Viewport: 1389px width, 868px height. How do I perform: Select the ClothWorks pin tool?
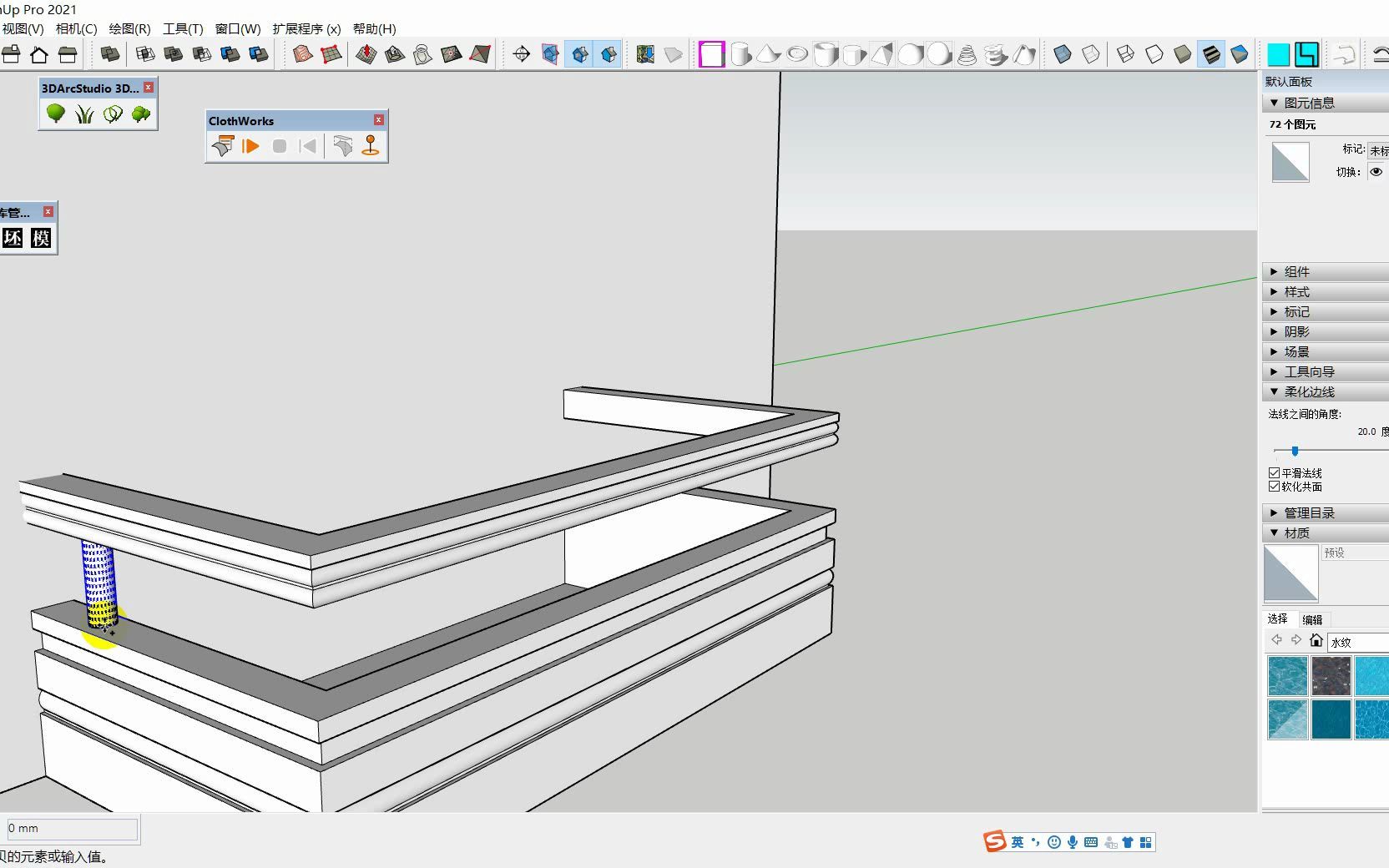coord(371,146)
